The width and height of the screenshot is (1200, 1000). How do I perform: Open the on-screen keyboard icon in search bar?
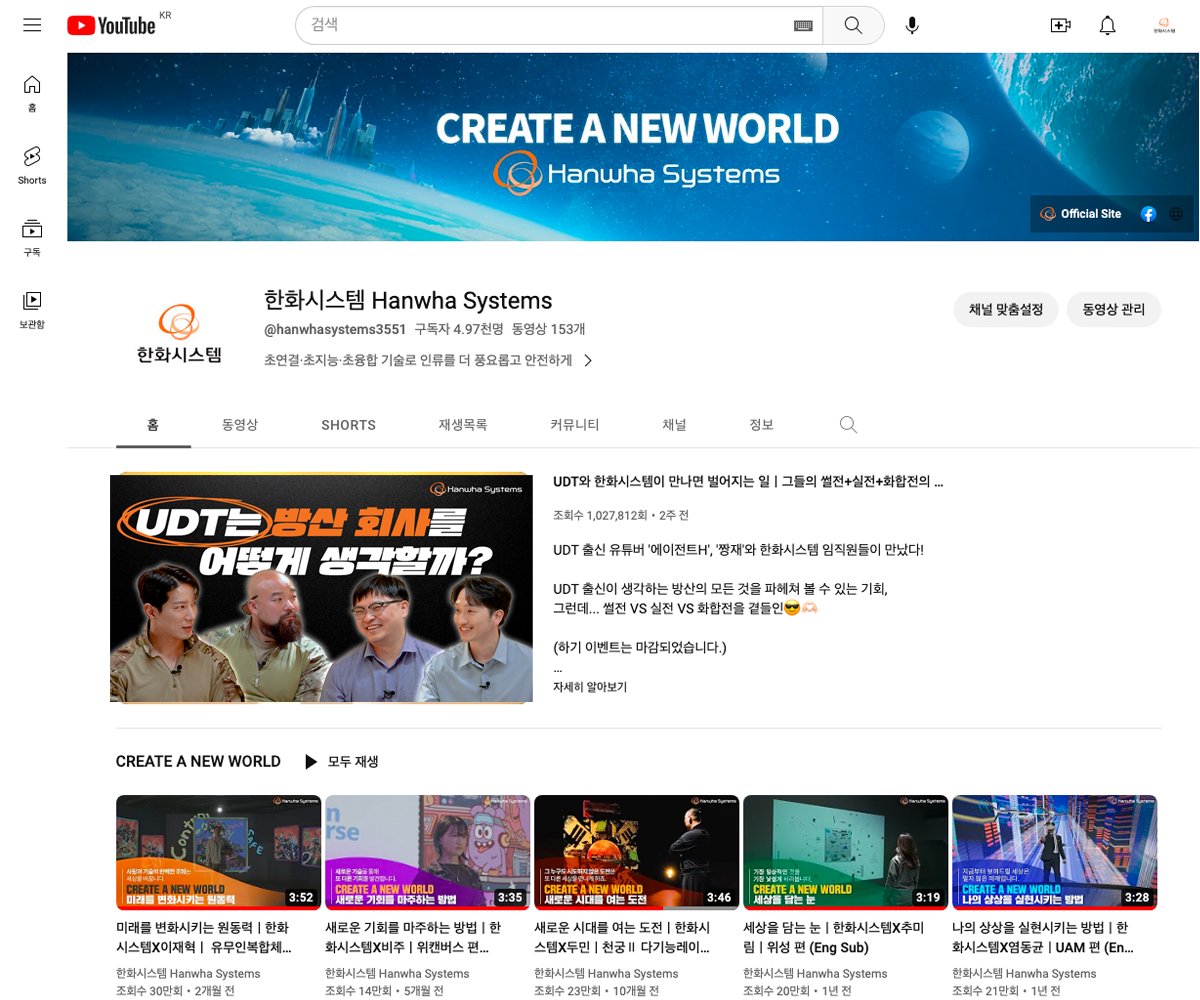point(803,25)
